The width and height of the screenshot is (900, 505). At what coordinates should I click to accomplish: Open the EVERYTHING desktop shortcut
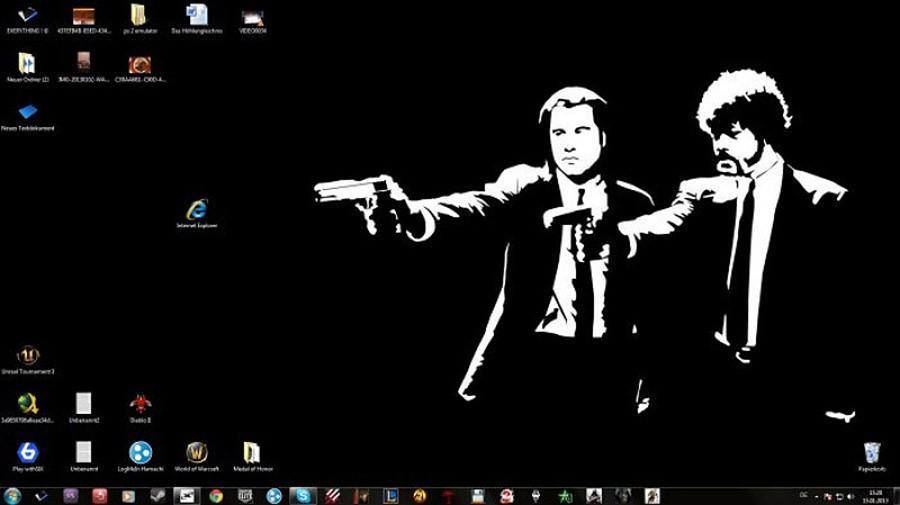[28, 16]
